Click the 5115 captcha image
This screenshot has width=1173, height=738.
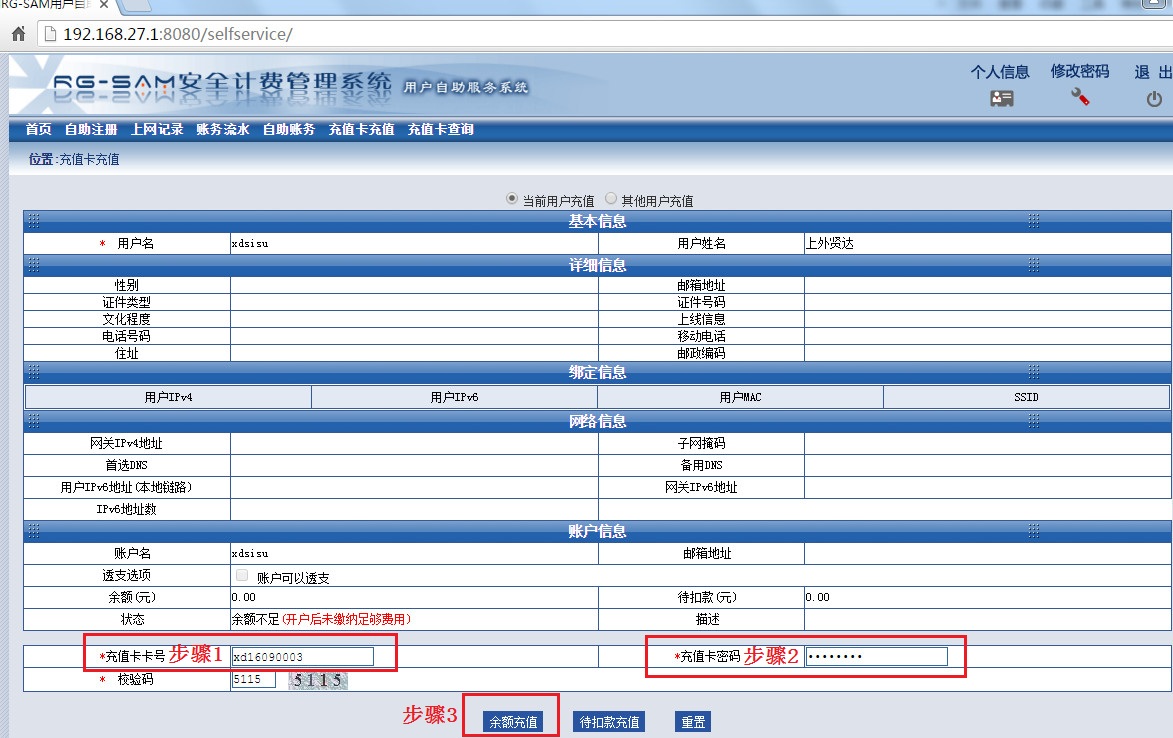[x=318, y=680]
